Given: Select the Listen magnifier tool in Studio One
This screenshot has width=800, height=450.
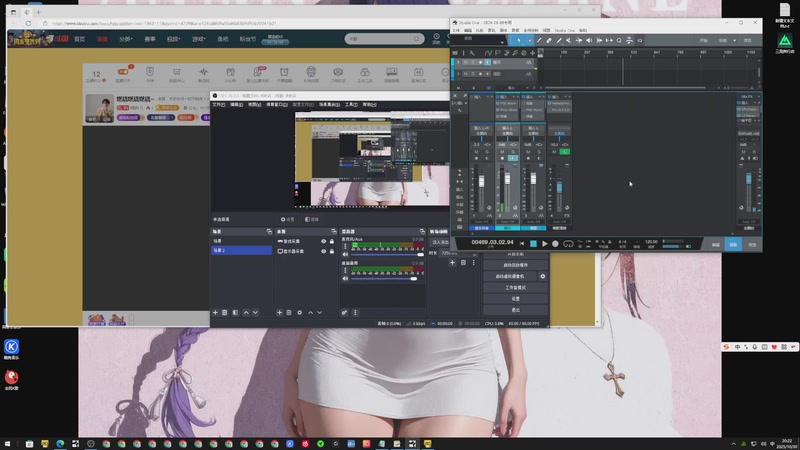Looking at the screenshot, I should pyautogui.click(x=619, y=41).
